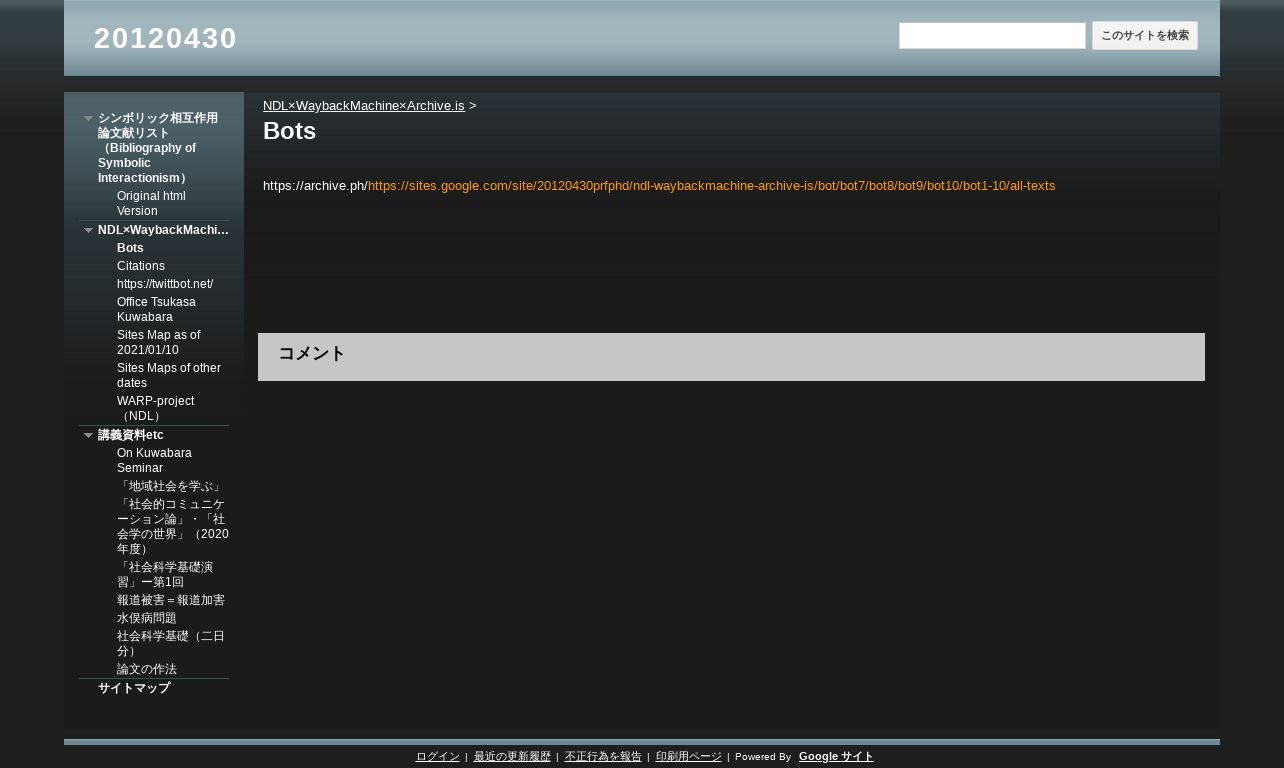Open NDL×WaybackMachine×Archive.is breadcrumb link
The height and width of the screenshot is (768, 1284).
click(363, 106)
